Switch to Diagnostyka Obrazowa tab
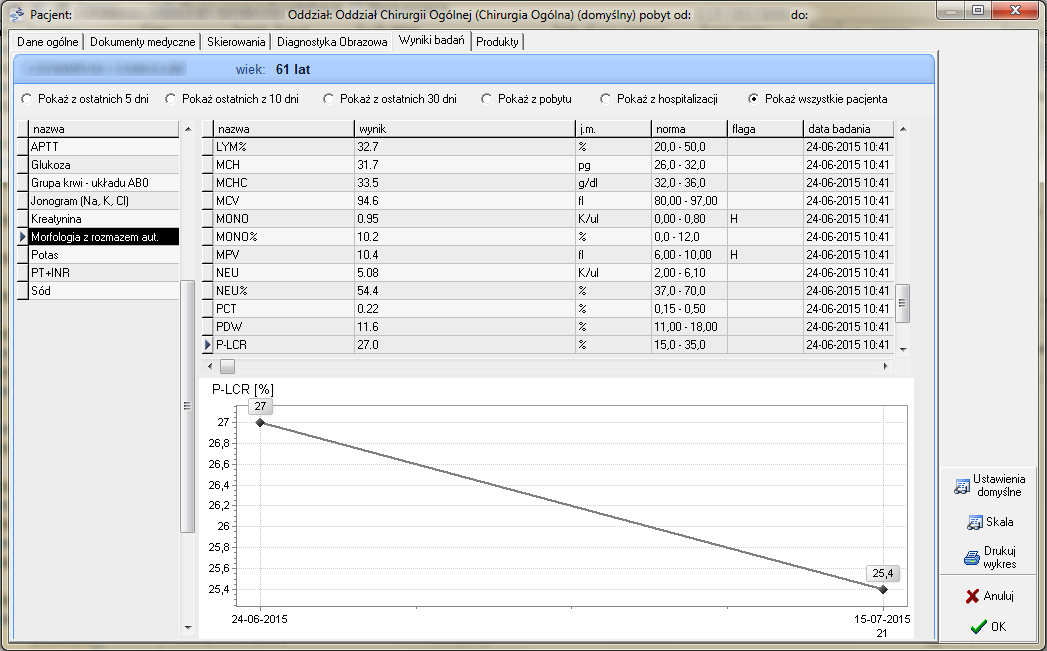 click(332, 41)
